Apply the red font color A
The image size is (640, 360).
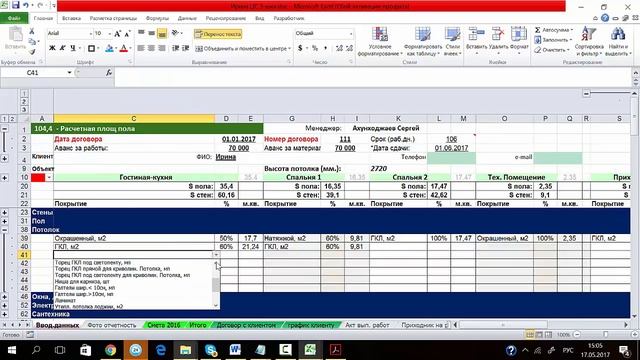(x=124, y=48)
